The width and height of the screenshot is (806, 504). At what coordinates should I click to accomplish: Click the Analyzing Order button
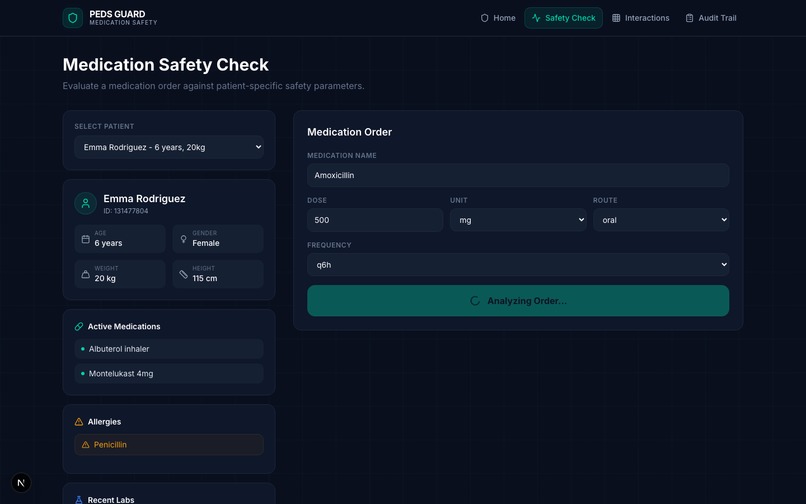[x=518, y=301]
